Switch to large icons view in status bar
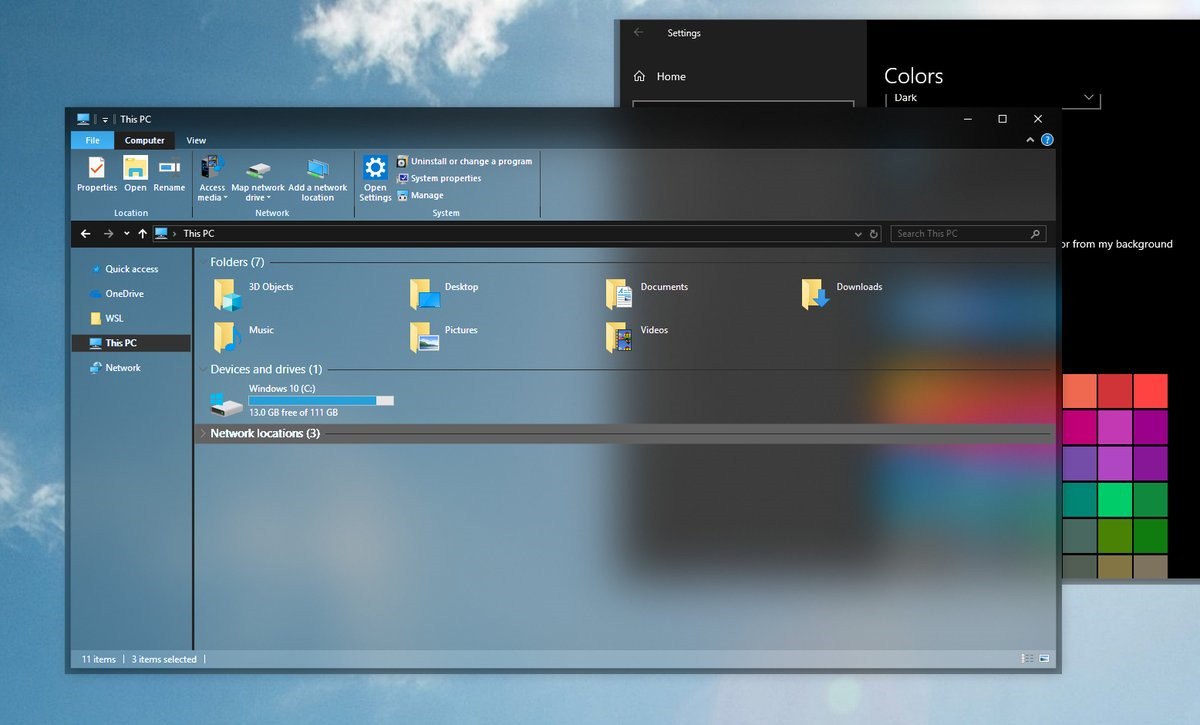This screenshot has height=725, width=1200. click(1044, 659)
